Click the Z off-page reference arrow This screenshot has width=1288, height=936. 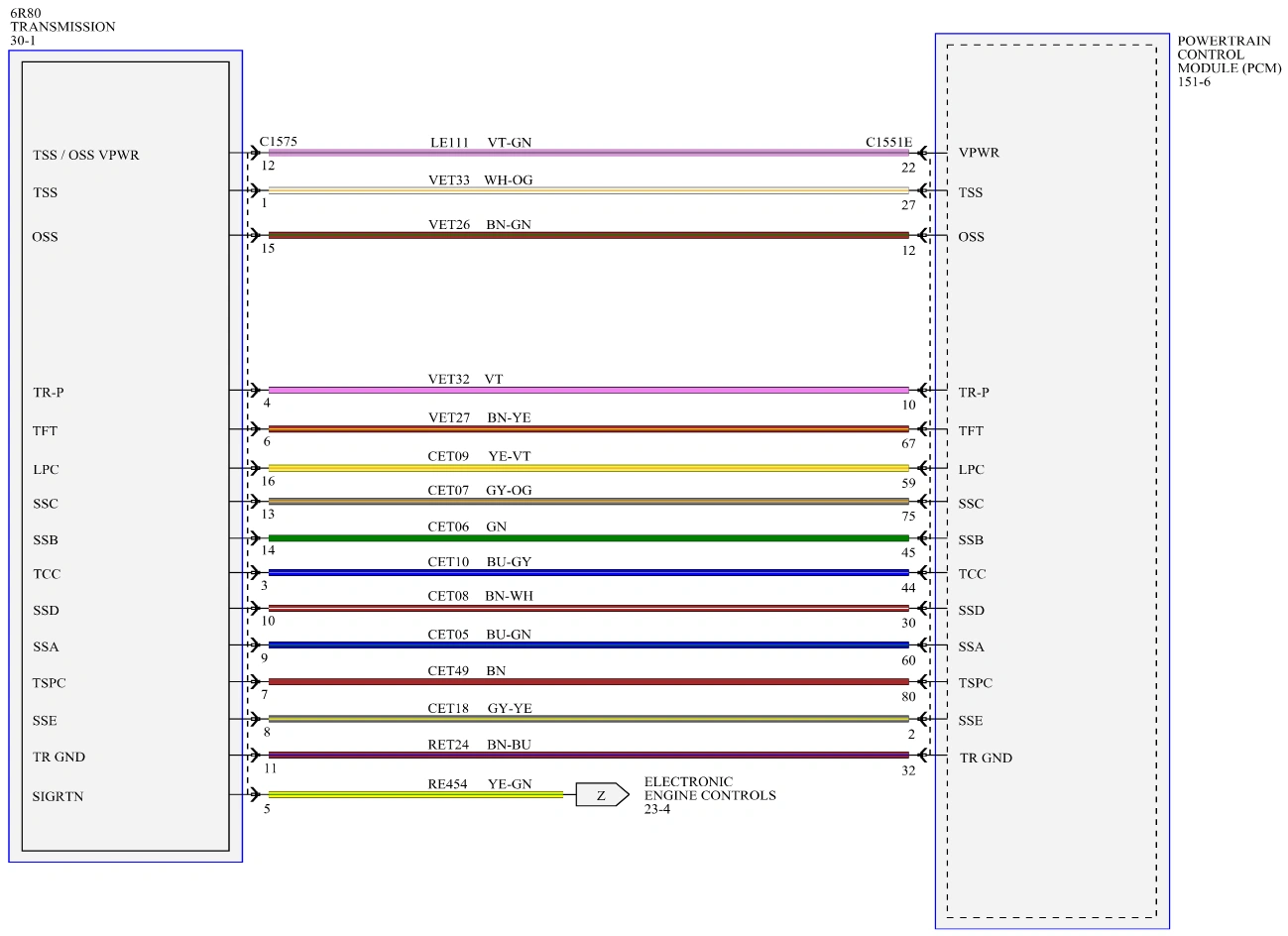(x=602, y=795)
